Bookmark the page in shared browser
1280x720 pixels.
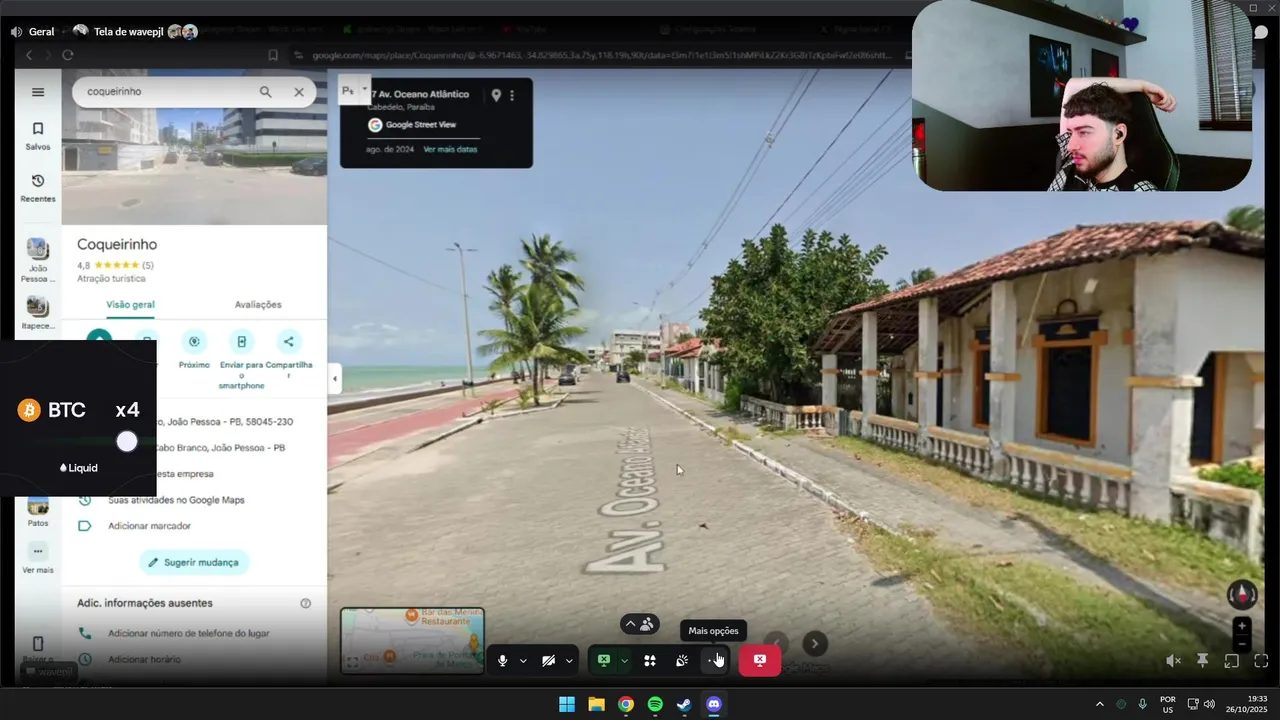pyautogui.click(x=273, y=55)
